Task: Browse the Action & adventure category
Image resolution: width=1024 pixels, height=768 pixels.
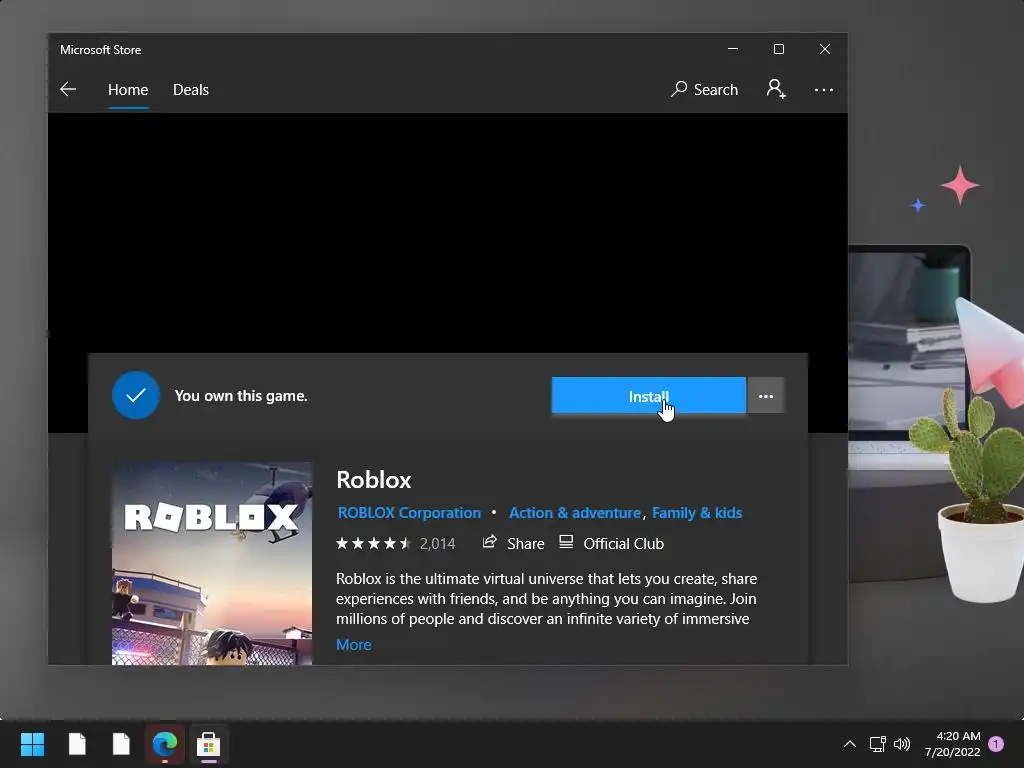Action: pyautogui.click(x=575, y=513)
